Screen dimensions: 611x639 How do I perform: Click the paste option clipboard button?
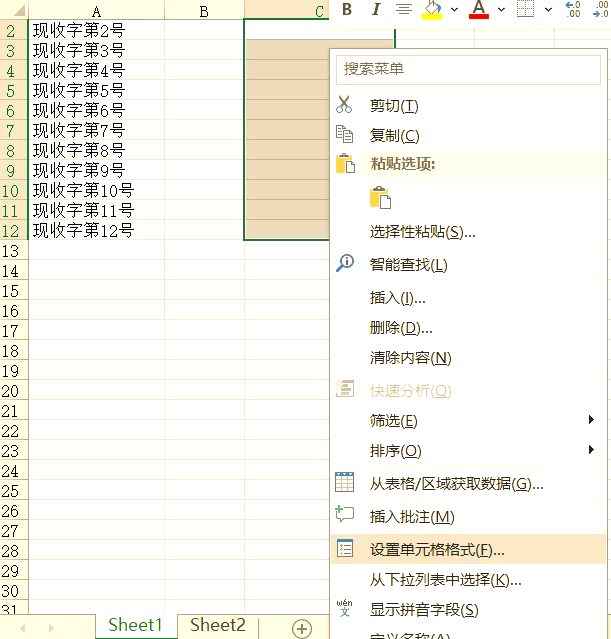click(380, 198)
